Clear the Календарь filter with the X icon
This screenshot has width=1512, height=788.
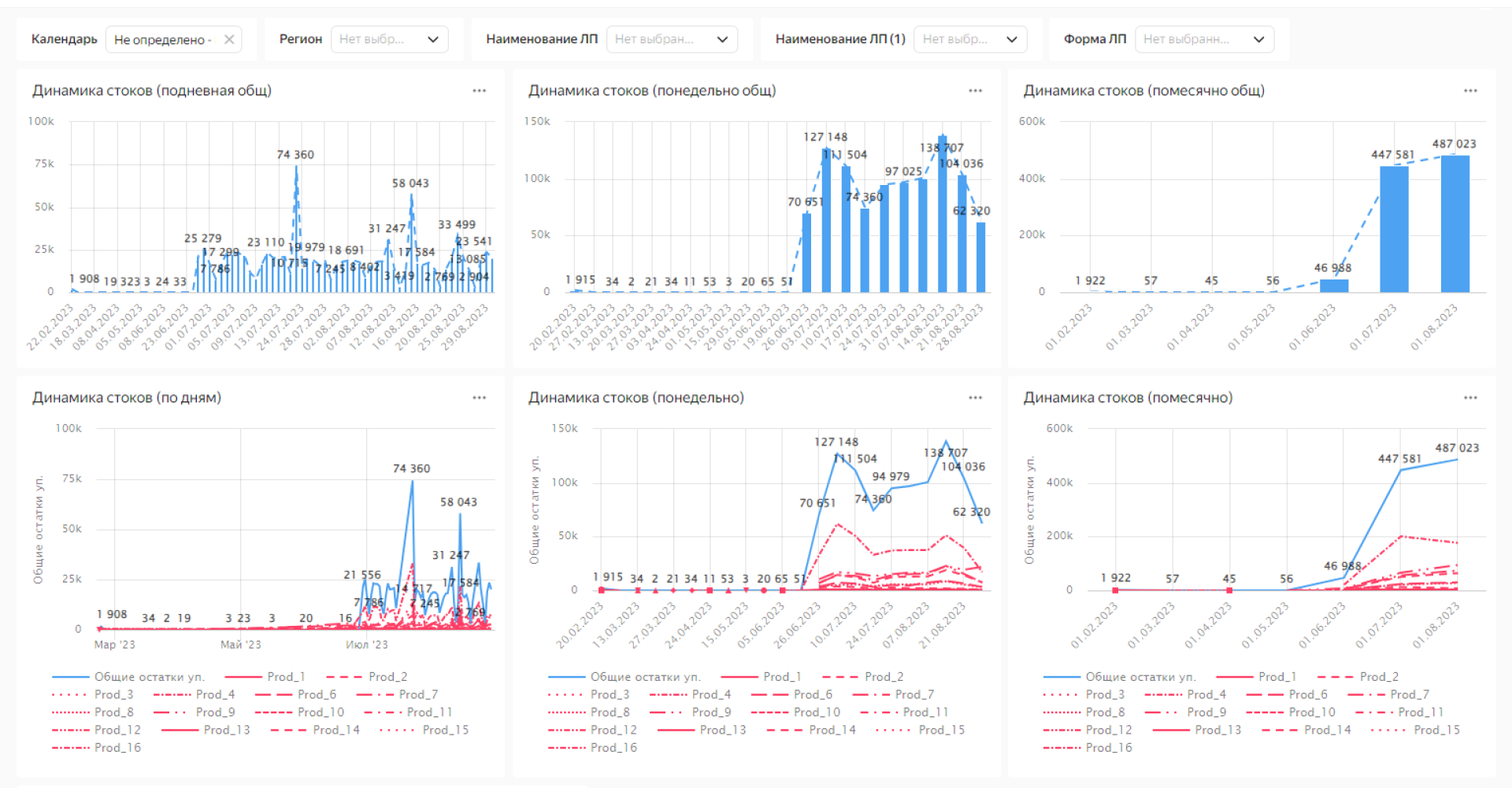click(229, 39)
